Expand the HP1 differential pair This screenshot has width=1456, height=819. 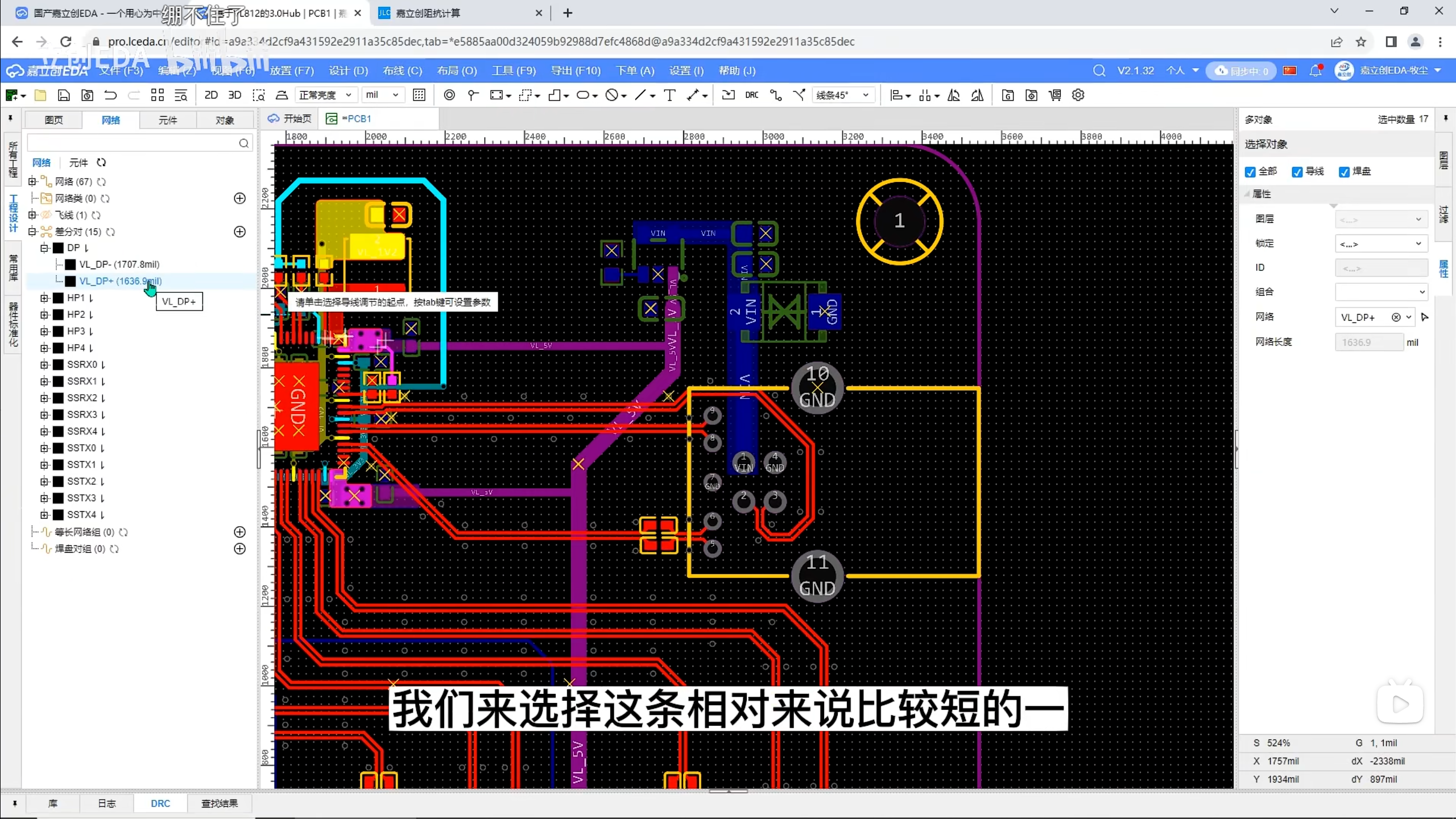[x=44, y=298]
